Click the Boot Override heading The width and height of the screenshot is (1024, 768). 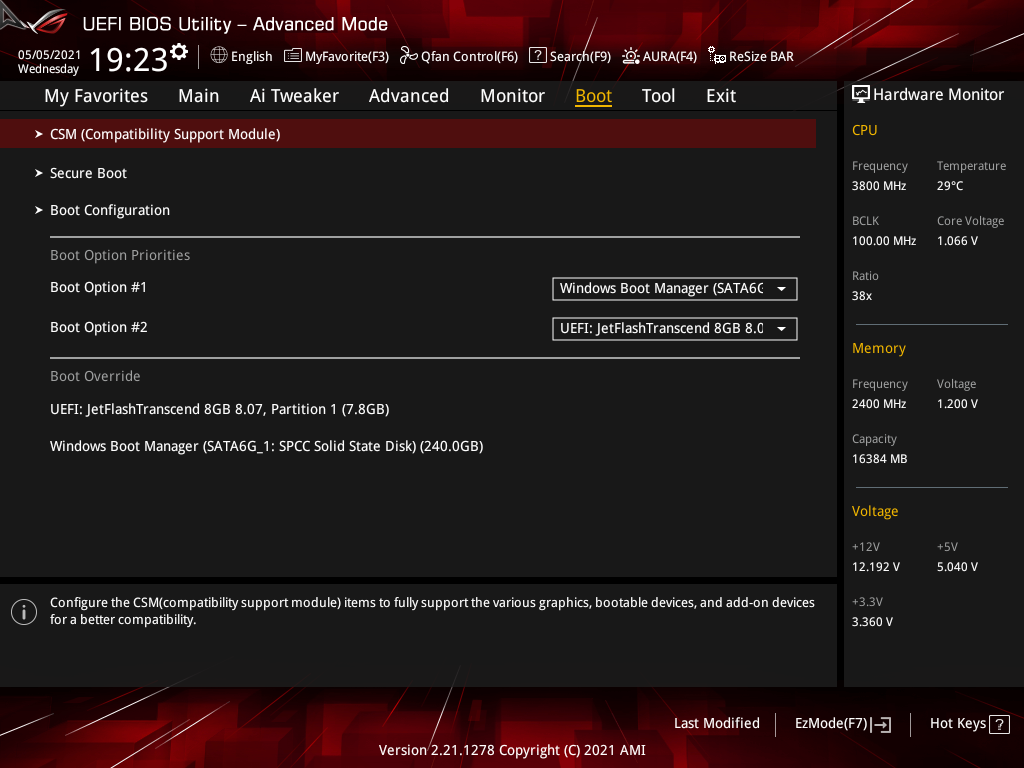click(x=95, y=376)
